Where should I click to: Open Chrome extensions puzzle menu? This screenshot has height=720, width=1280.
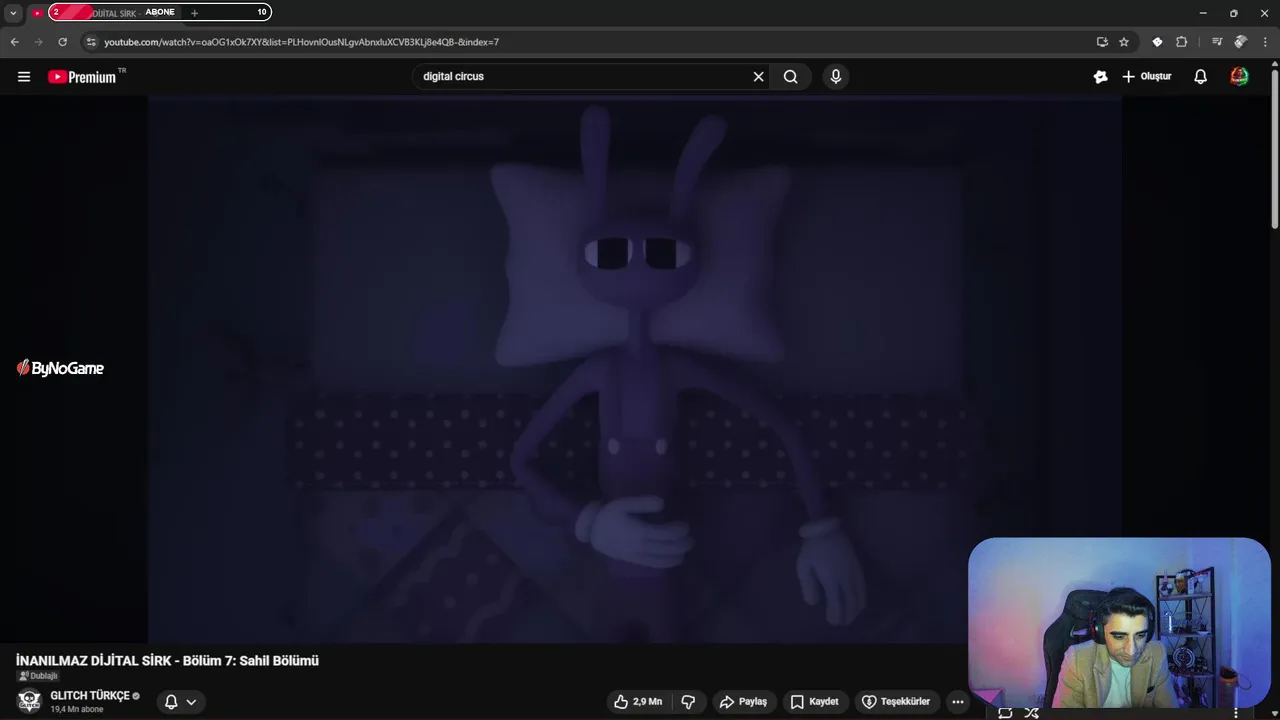point(1181,42)
